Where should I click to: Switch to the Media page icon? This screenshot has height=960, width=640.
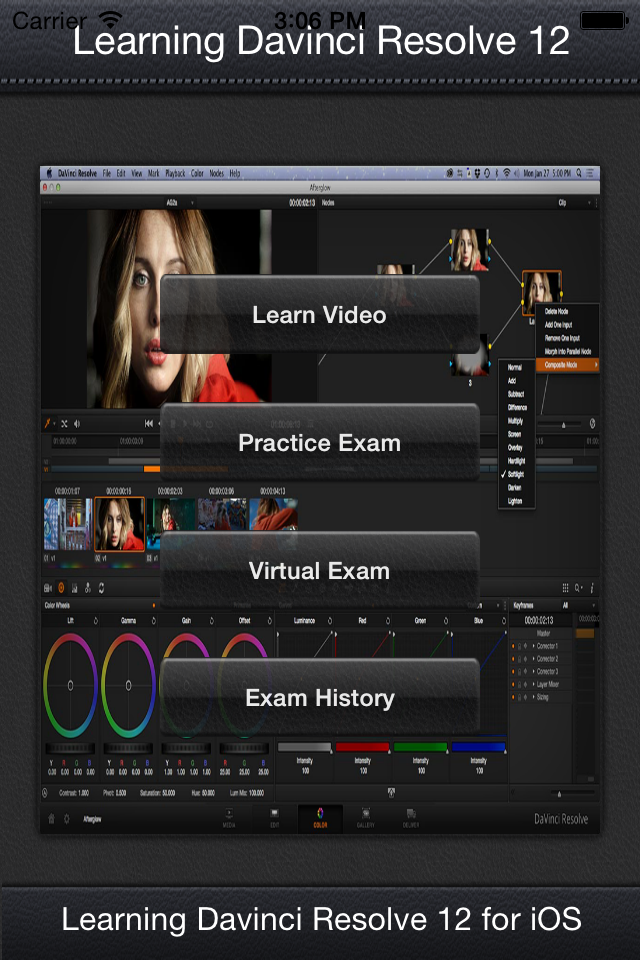229,816
